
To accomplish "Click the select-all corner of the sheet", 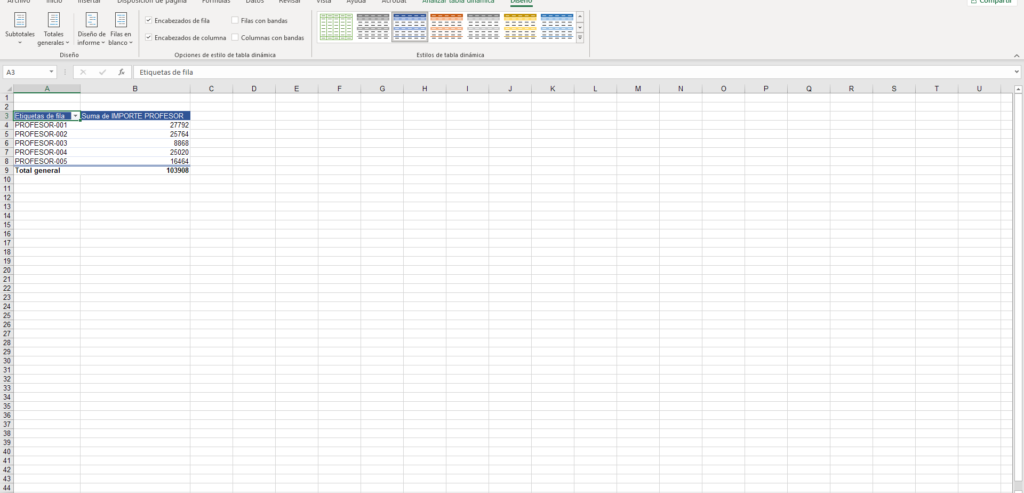I will click(7, 89).
